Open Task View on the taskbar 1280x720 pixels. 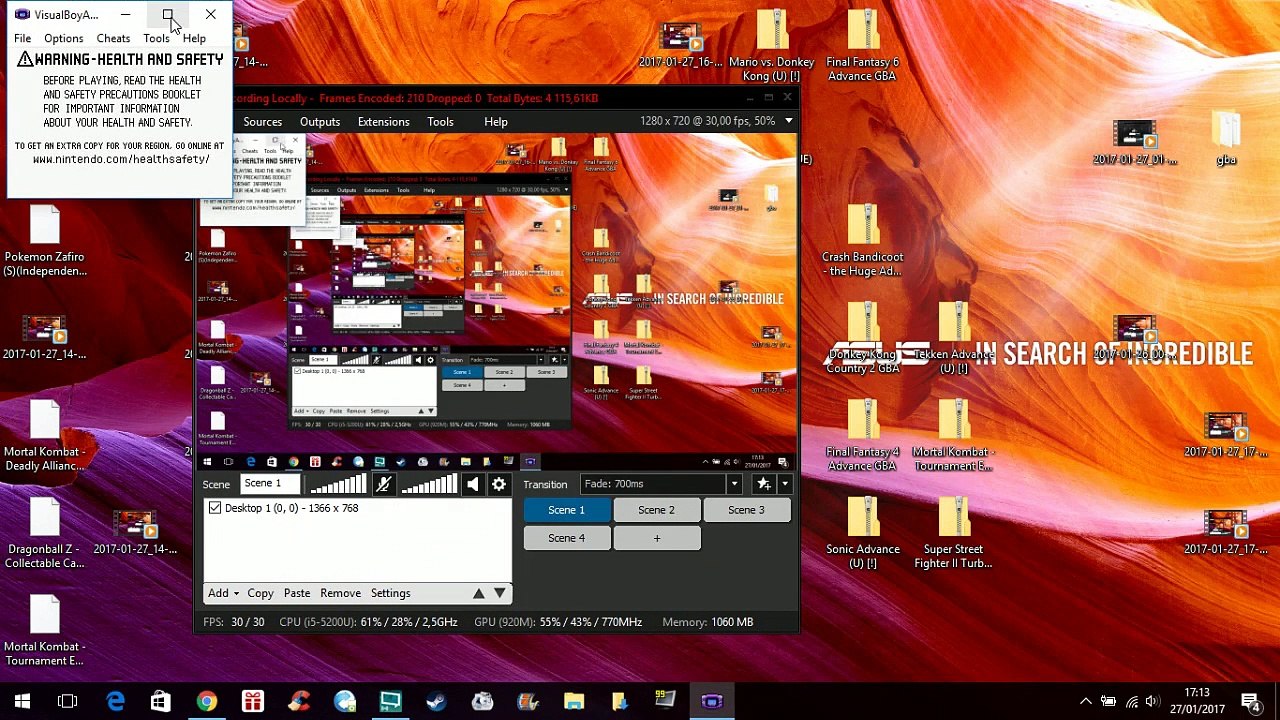pos(68,701)
